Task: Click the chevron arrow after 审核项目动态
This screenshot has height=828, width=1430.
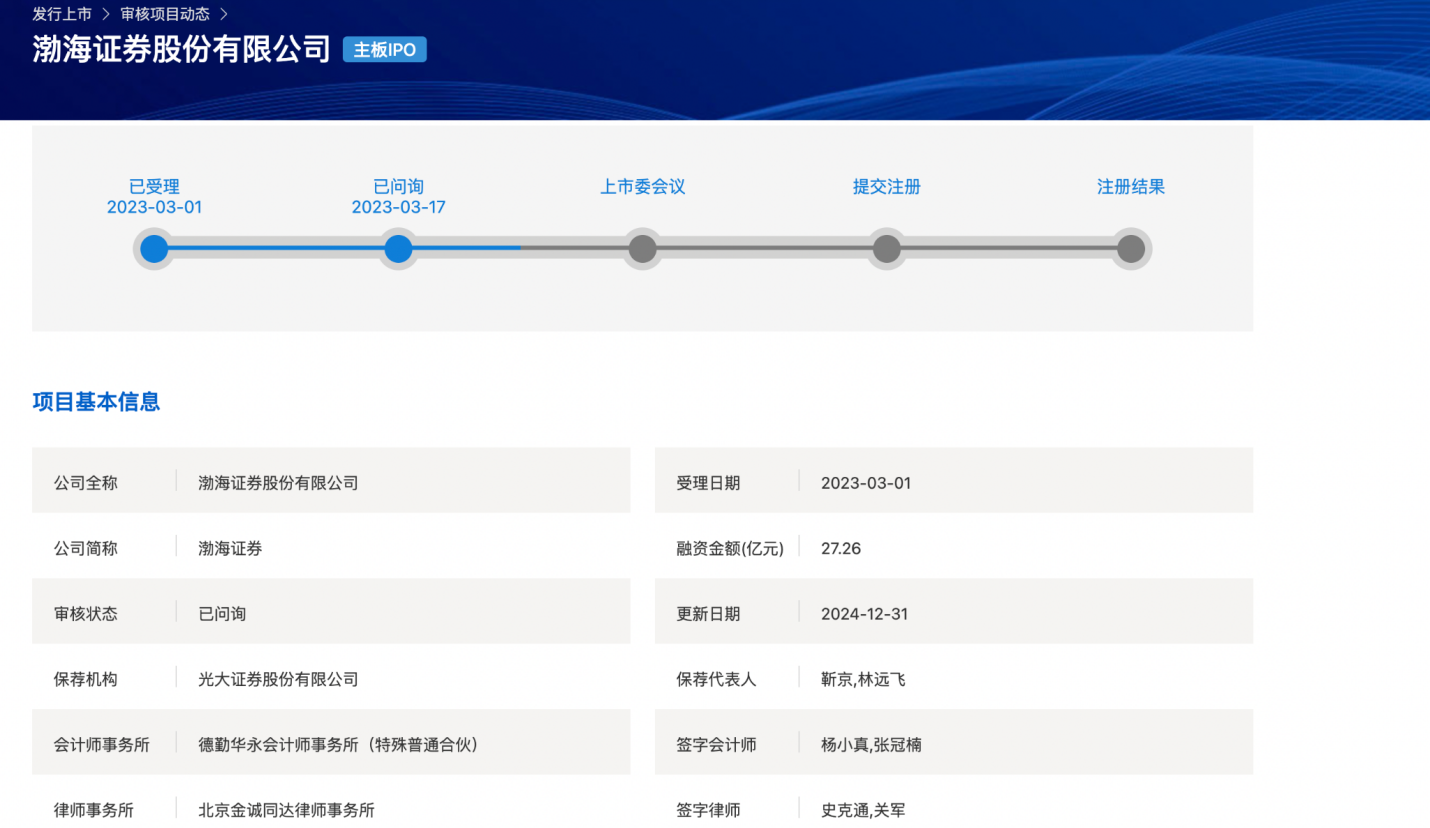Action: (224, 14)
